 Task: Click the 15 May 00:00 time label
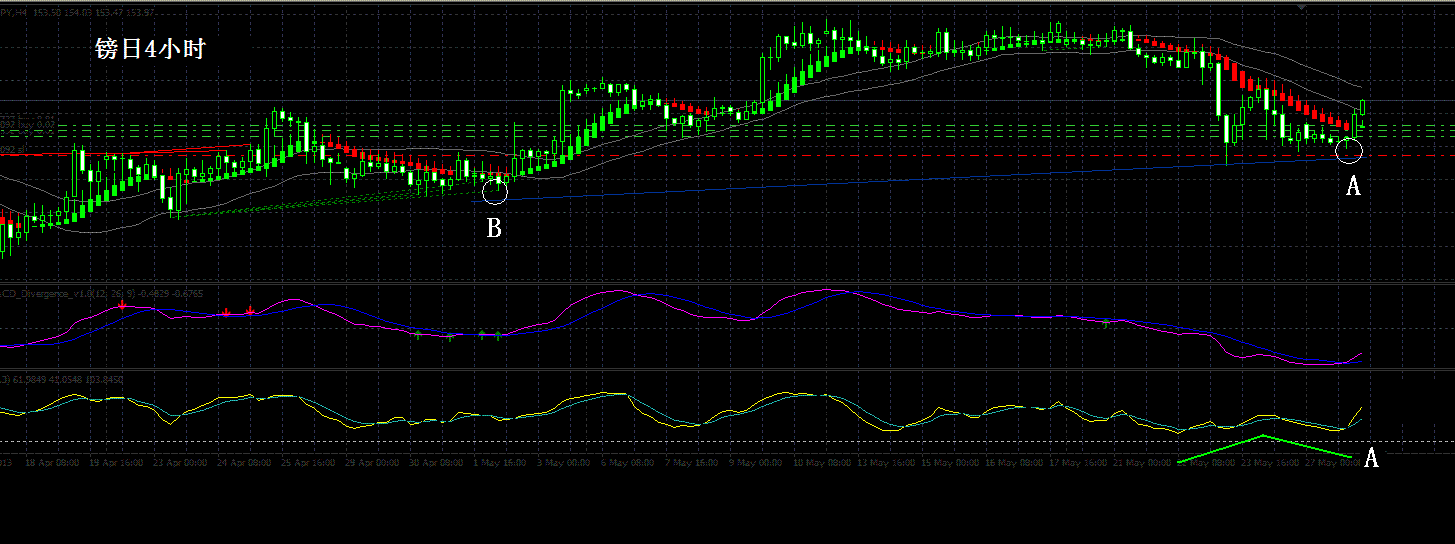click(x=950, y=462)
